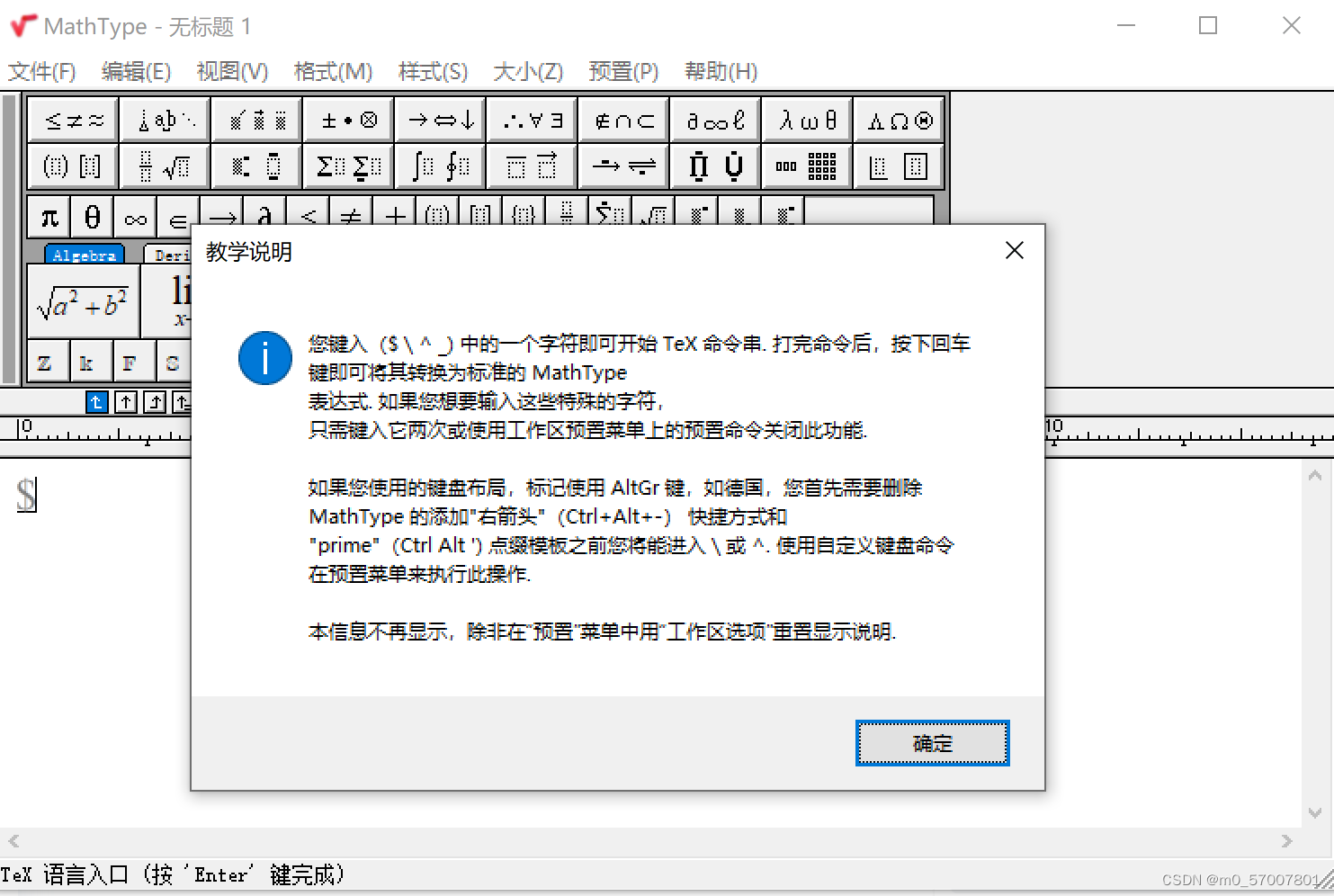Insert the k symbol from the small tabbed bar

point(92,362)
